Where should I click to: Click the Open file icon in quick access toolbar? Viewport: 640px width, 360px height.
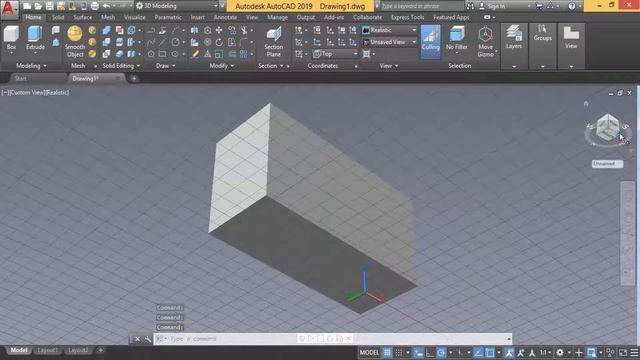coord(38,6)
